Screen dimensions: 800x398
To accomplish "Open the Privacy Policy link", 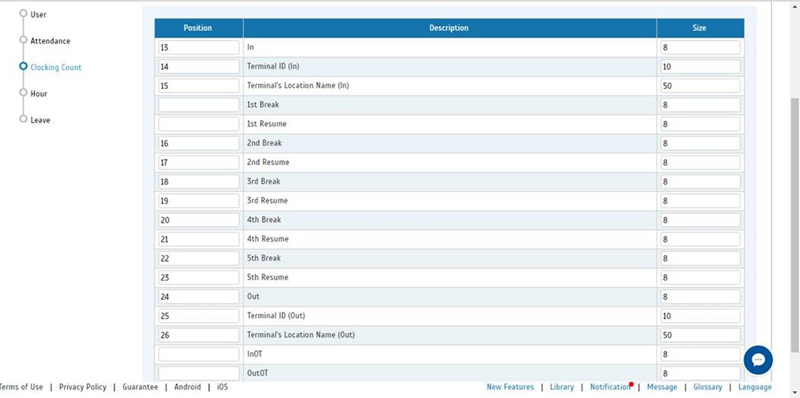I will [83, 387].
